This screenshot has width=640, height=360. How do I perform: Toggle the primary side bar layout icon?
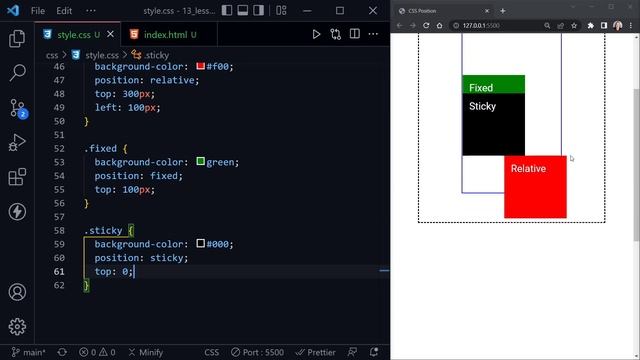pos(227,10)
